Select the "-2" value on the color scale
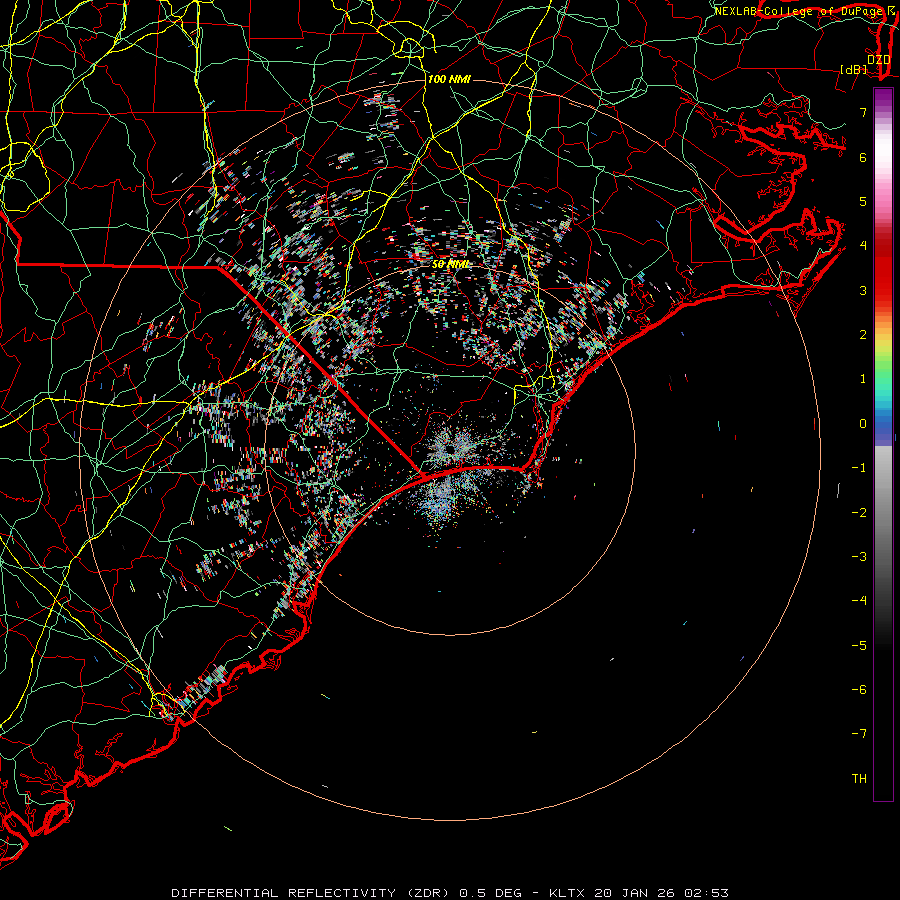 click(859, 513)
